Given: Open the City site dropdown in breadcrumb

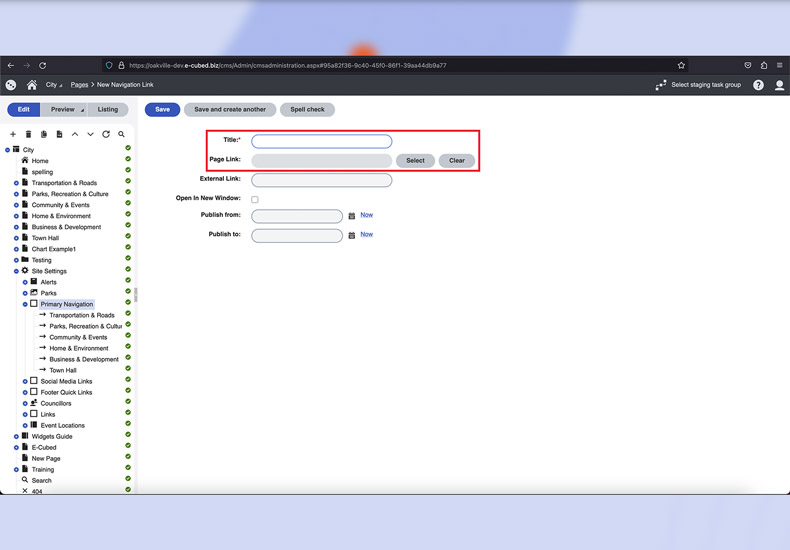Looking at the screenshot, I should point(54,85).
